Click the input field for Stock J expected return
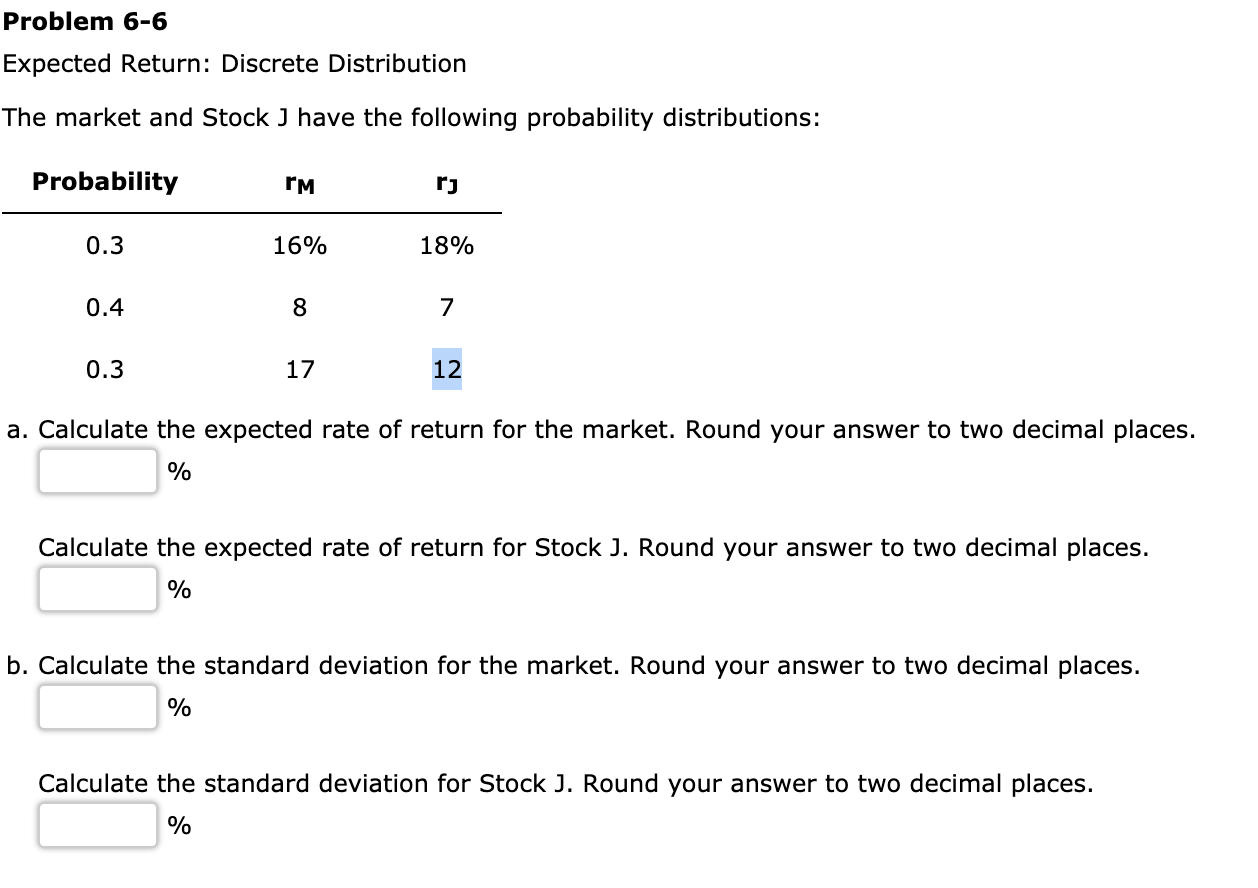Viewport: 1258px width, 888px height. tap(96, 588)
